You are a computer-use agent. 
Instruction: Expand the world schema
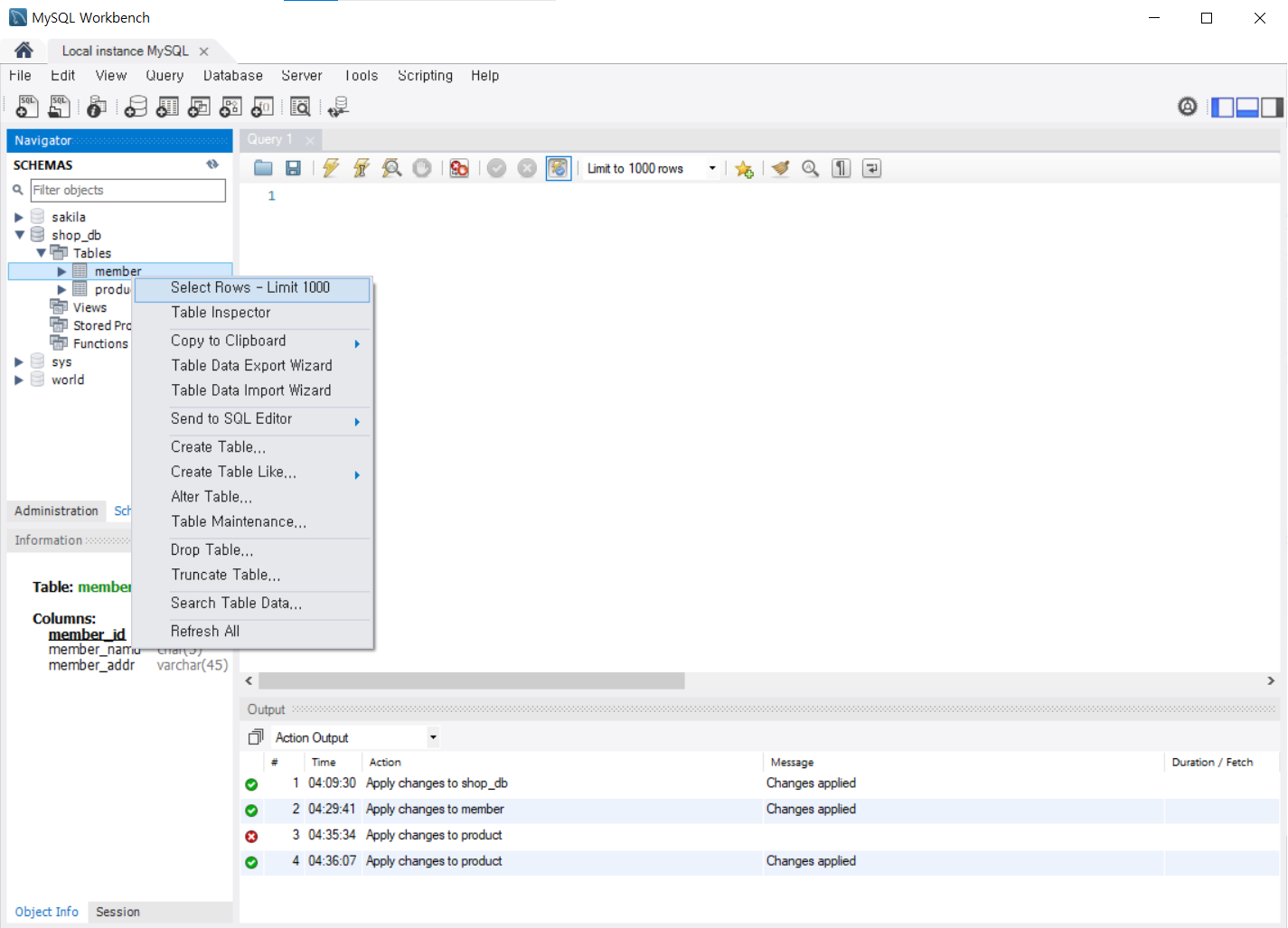pyautogui.click(x=18, y=380)
